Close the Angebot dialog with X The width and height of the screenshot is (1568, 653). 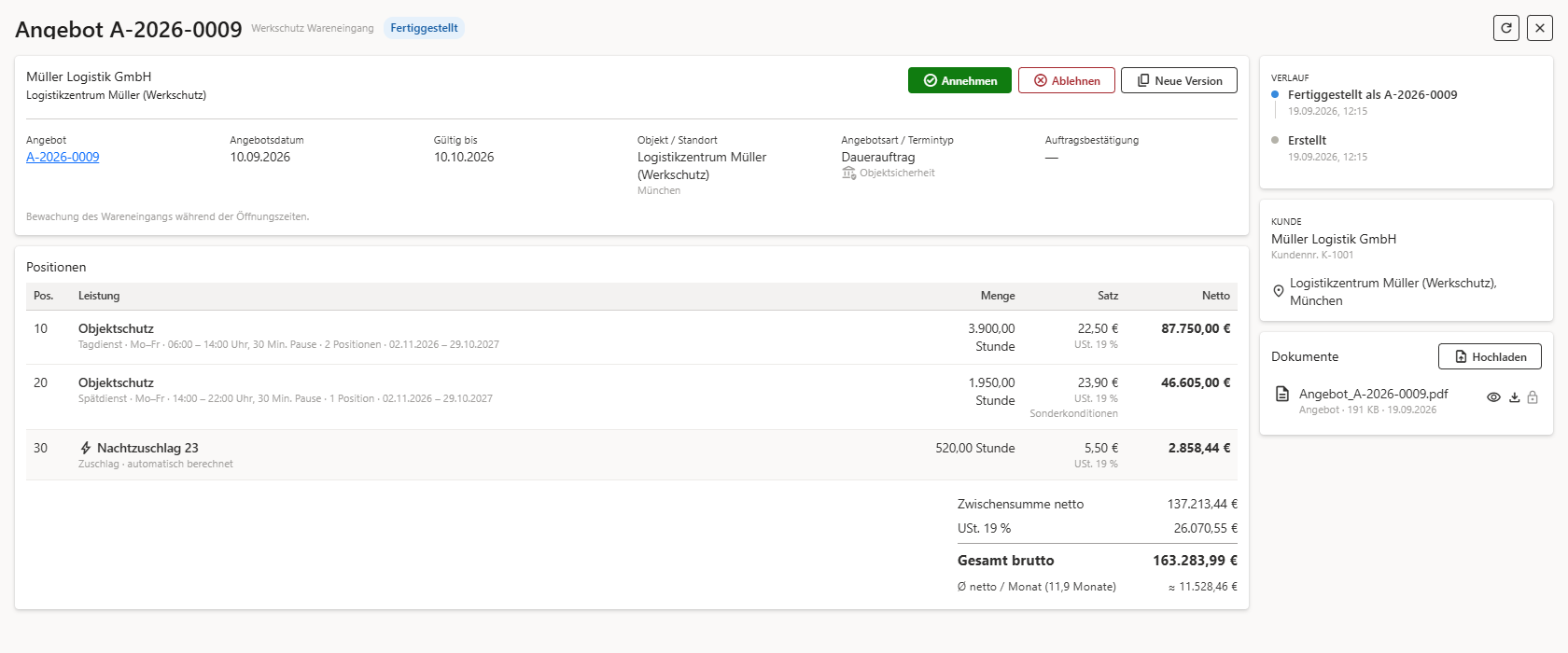1540,28
